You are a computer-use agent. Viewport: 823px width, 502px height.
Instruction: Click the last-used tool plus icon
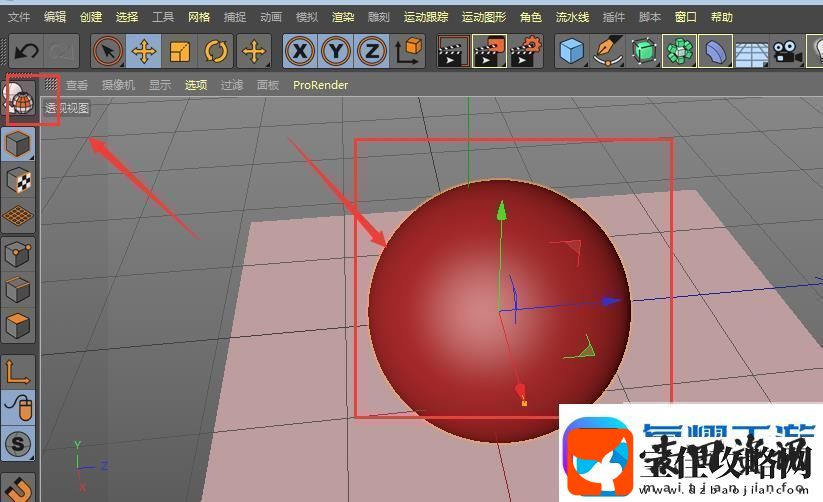pos(254,51)
